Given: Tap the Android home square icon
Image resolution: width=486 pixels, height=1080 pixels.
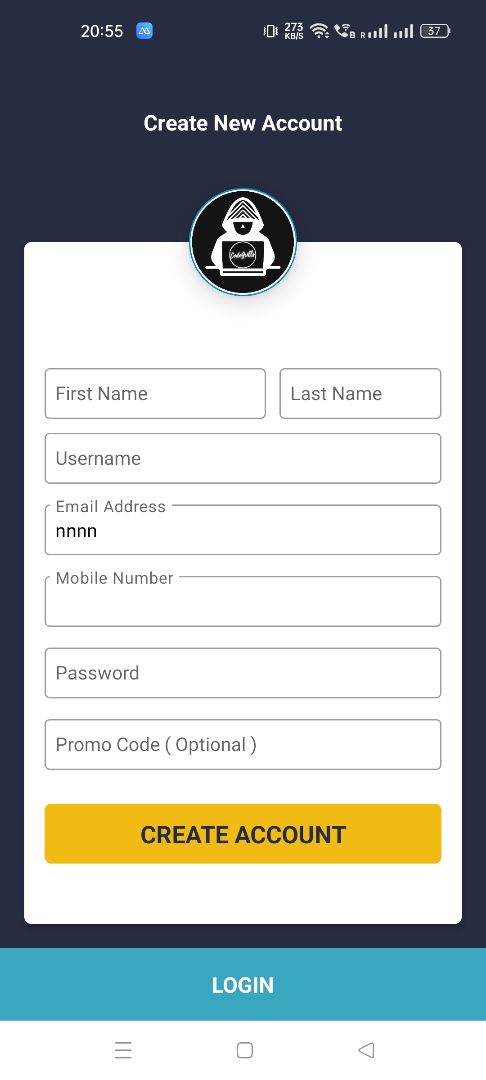Looking at the screenshot, I should (244, 1050).
